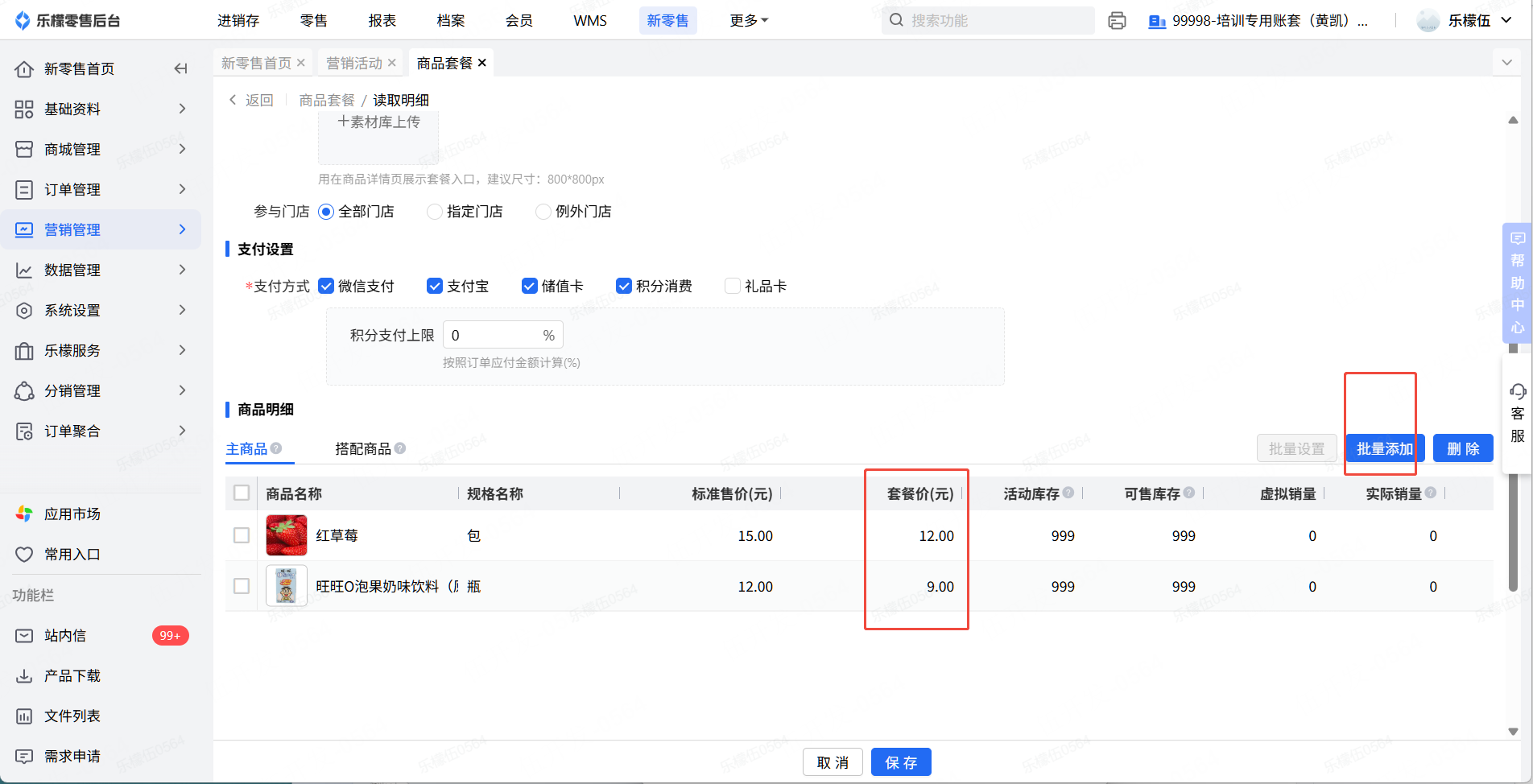Click the account building icon in header
This screenshot has height=784, width=1533.
(1157, 21)
